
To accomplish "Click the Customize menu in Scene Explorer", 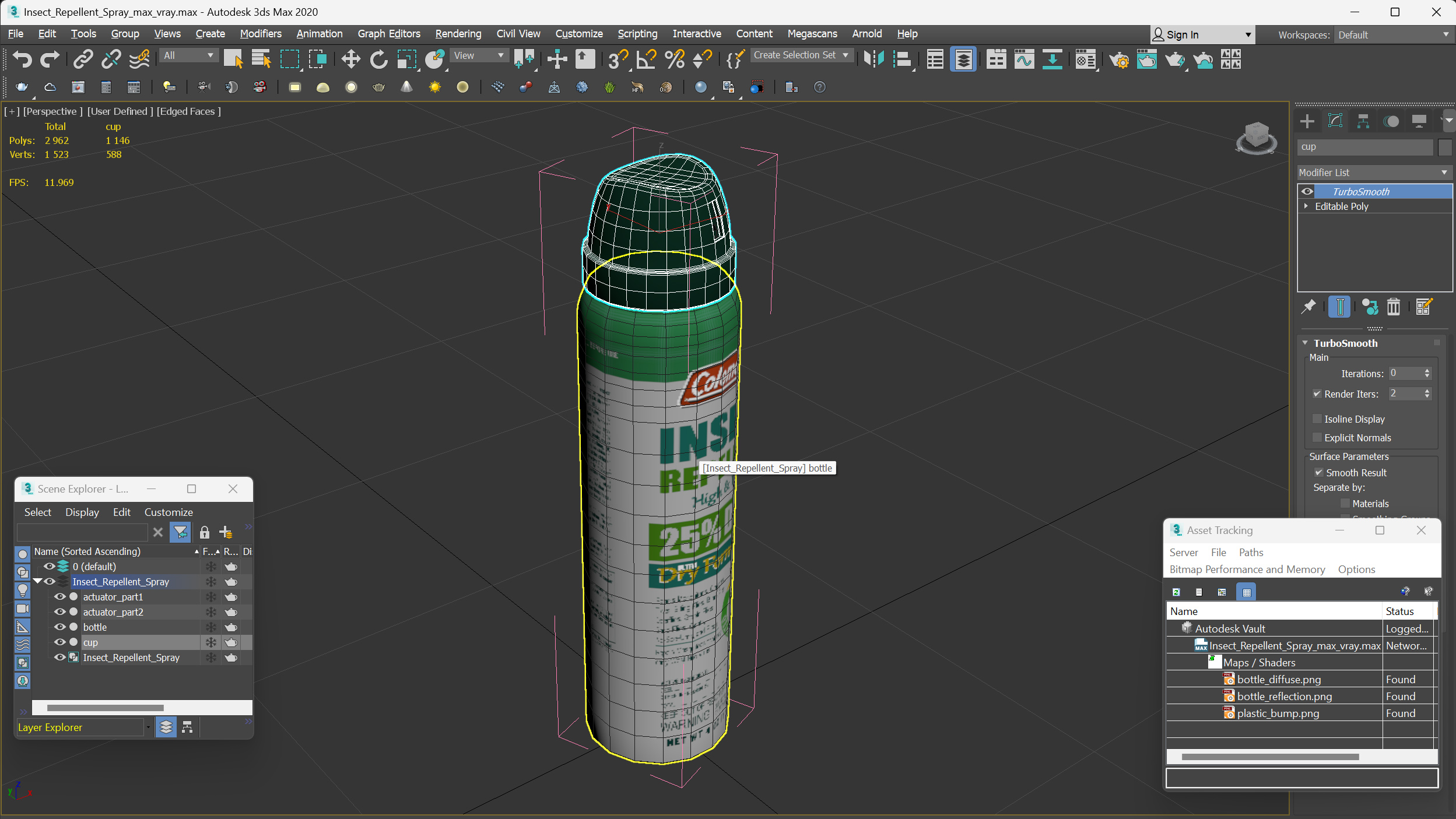I will pyautogui.click(x=169, y=512).
